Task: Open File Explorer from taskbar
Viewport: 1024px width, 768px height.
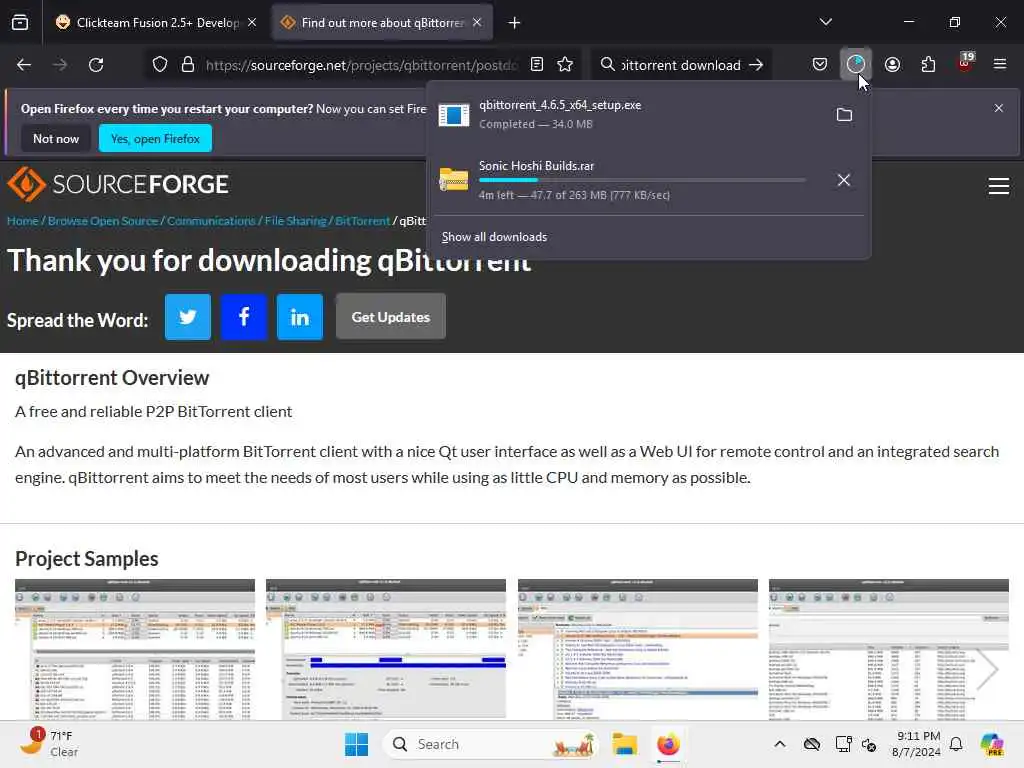Action: pyautogui.click(x=624, y=744)
